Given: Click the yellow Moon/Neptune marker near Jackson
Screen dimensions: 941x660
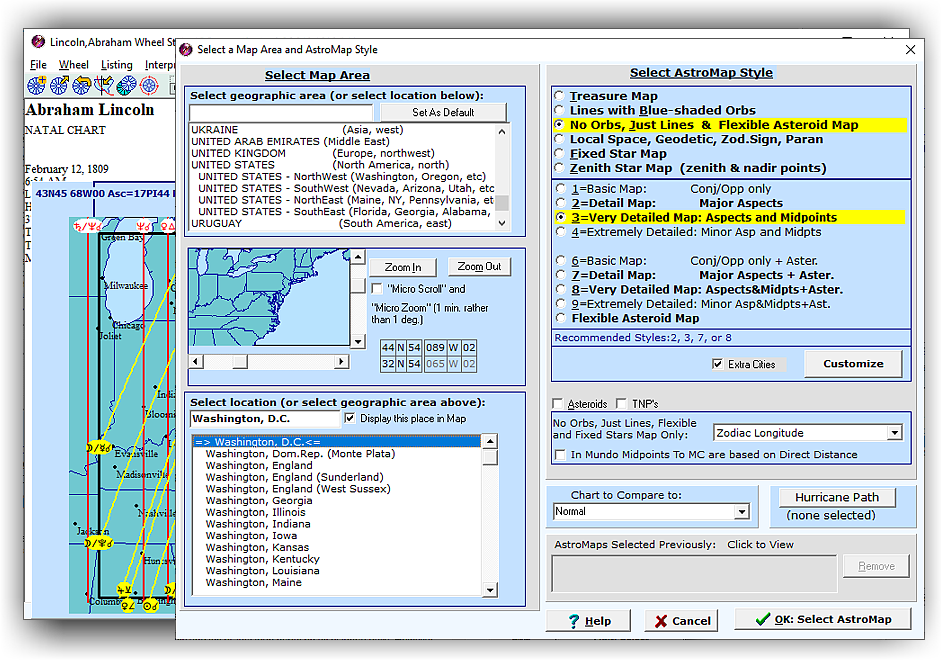Looking at the screenshot, I should [x=99, y=544].
